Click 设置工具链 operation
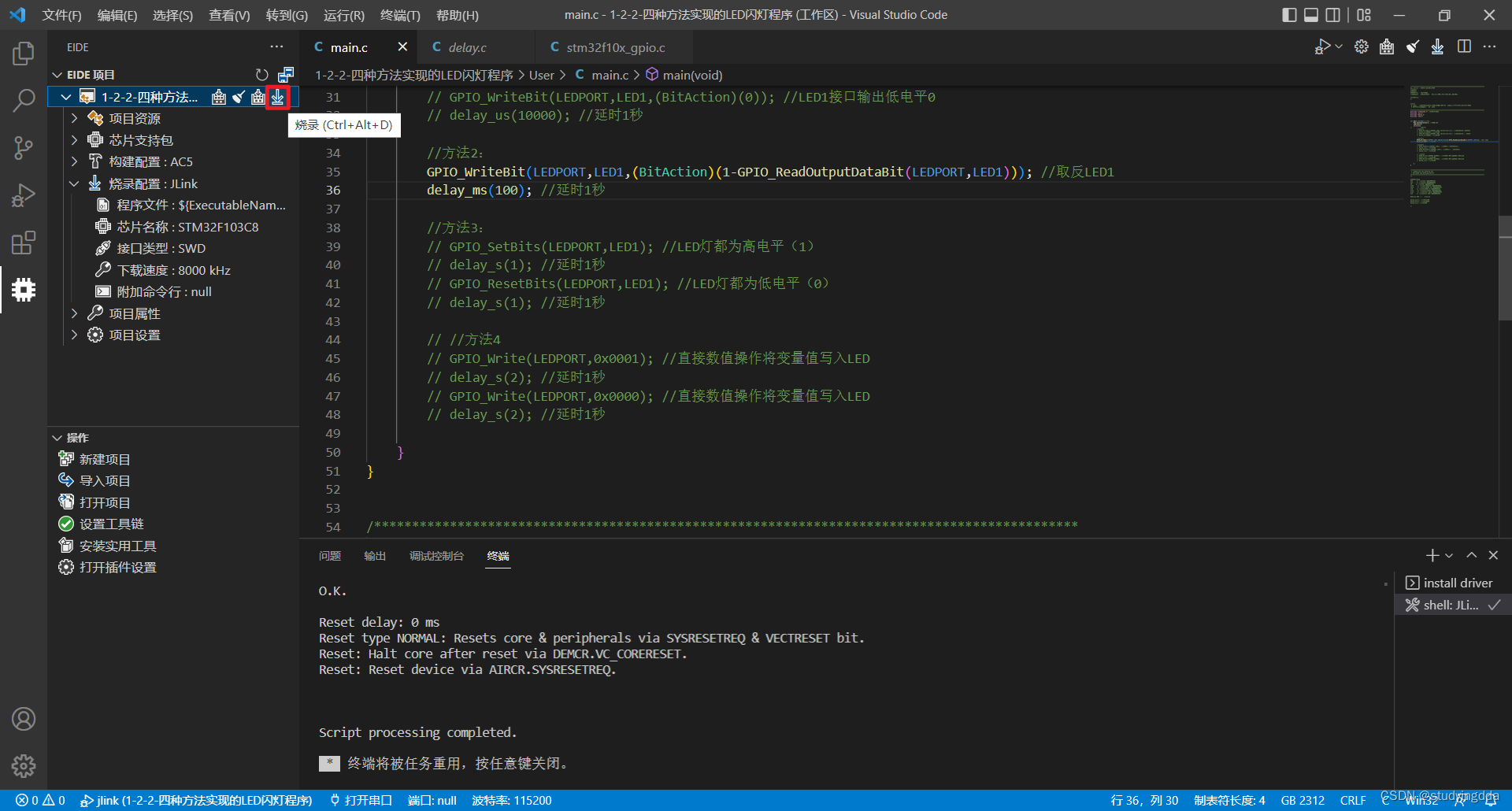Screen dimensions: 1512x811 [111, 524]
